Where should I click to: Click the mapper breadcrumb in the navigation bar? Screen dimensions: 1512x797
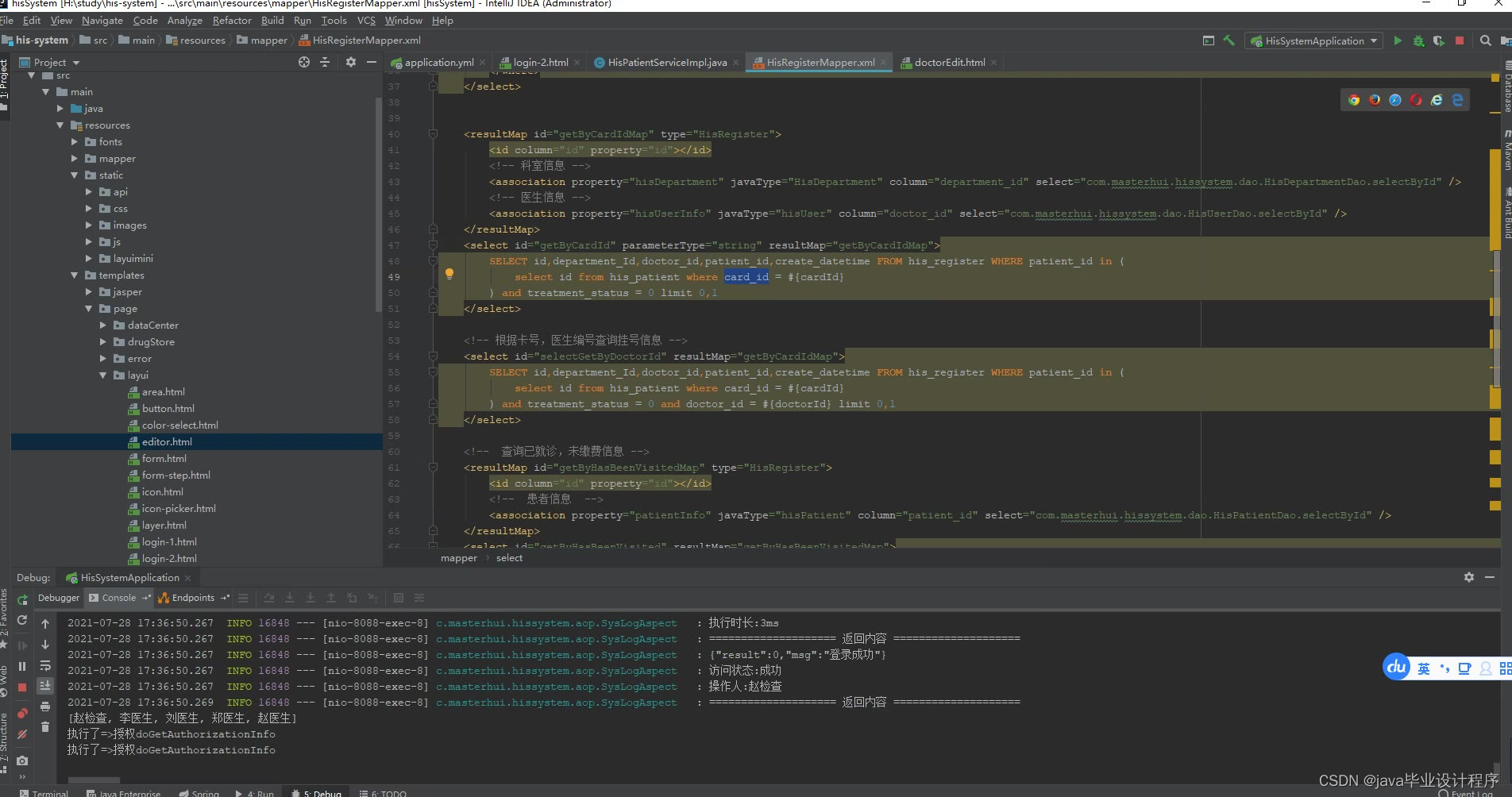(263, 40)
